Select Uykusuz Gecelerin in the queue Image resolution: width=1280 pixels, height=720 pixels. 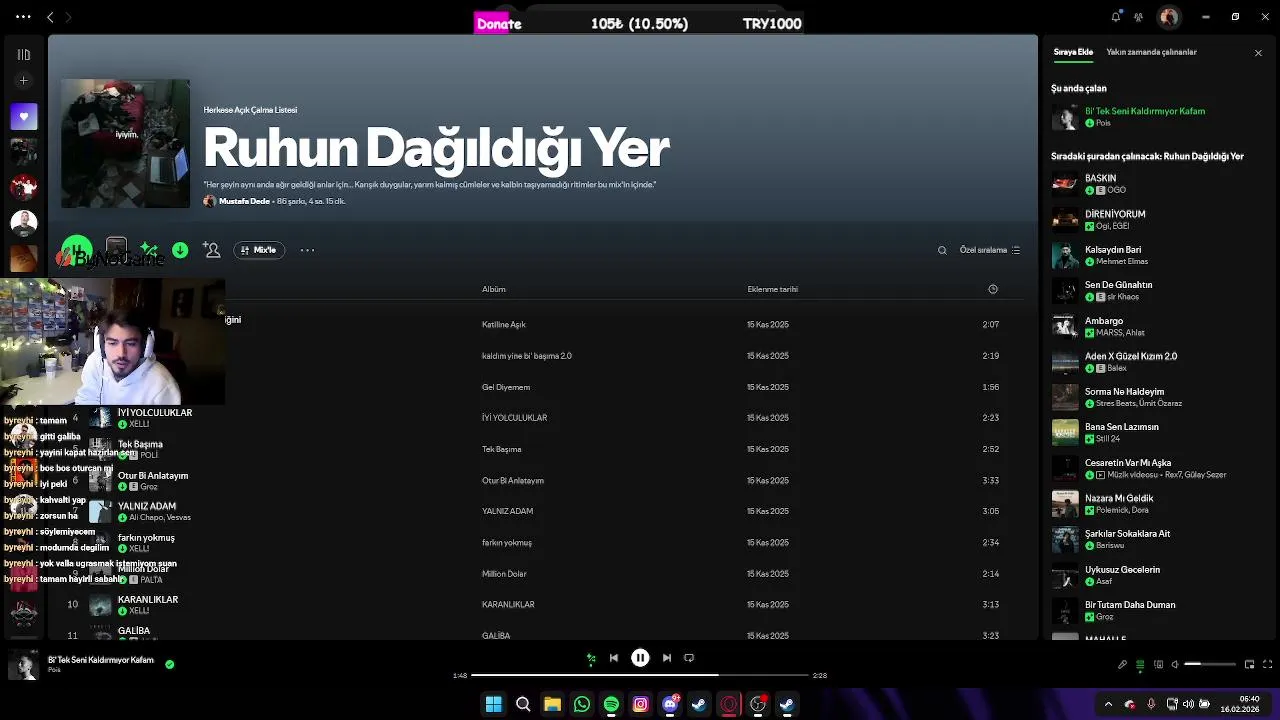tap(1122, 570)
